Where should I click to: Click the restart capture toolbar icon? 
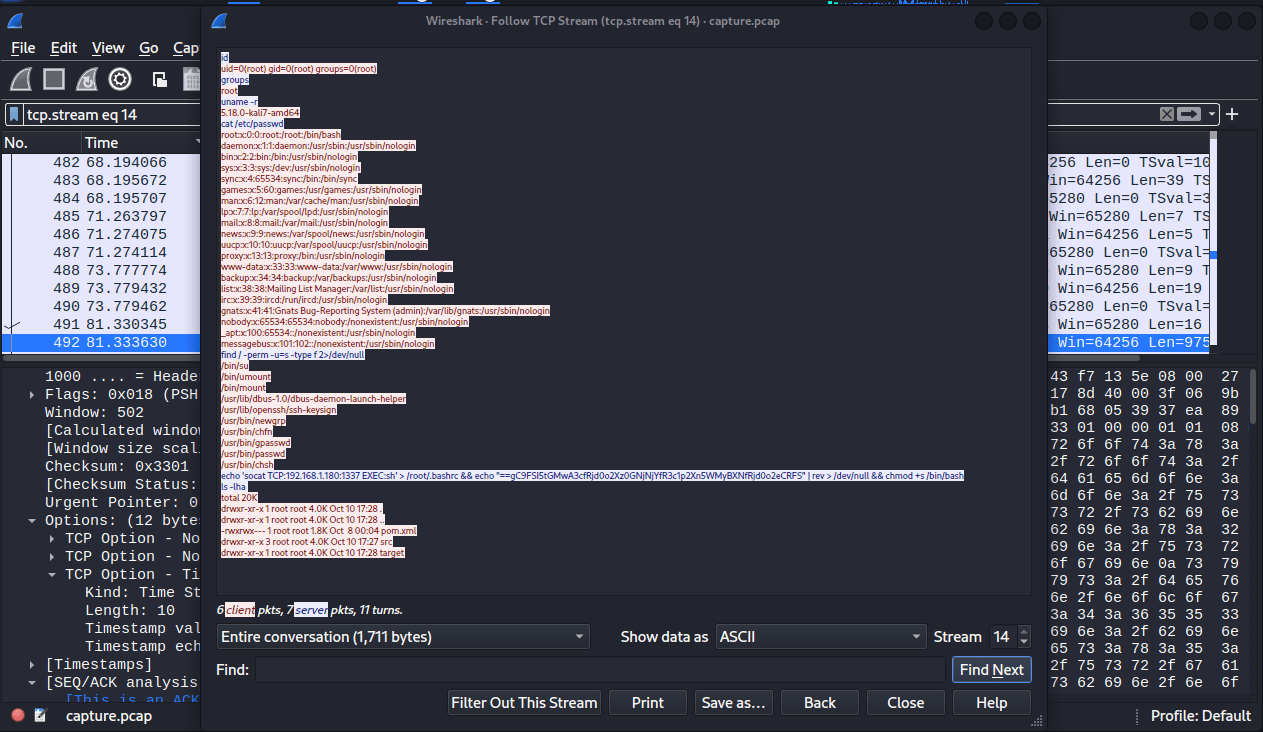coord(87,80)
